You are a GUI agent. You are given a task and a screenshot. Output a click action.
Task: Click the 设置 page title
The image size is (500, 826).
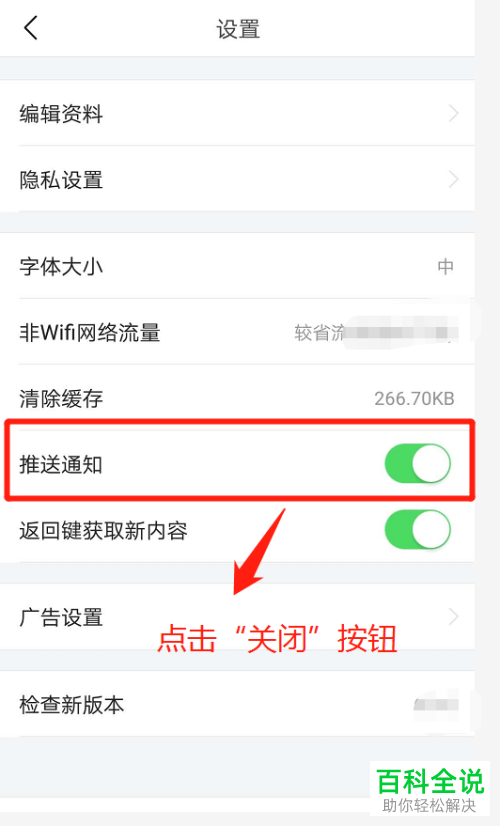point(238,29)
